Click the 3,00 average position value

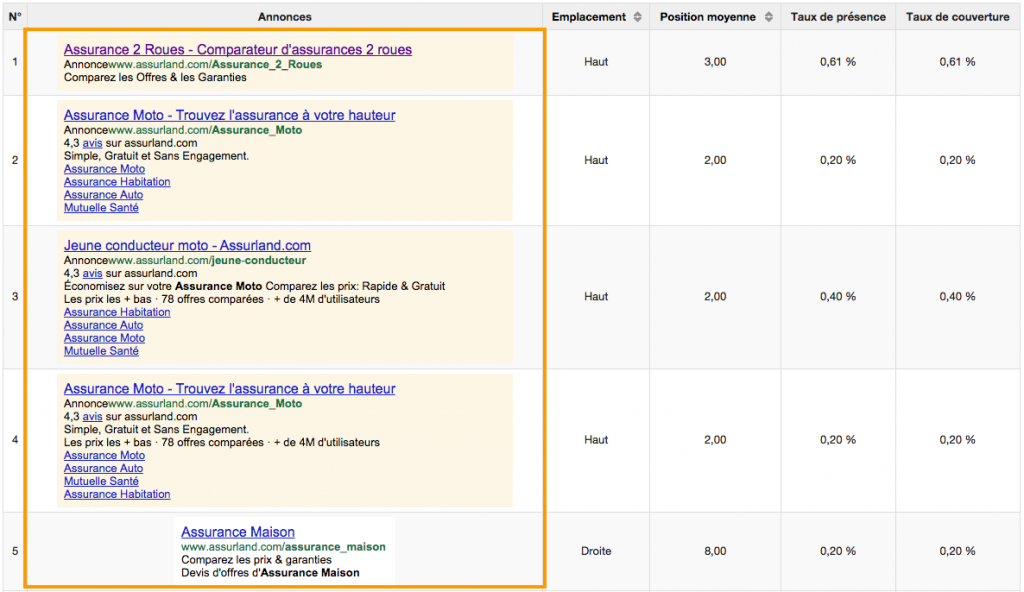coord(715,62)
